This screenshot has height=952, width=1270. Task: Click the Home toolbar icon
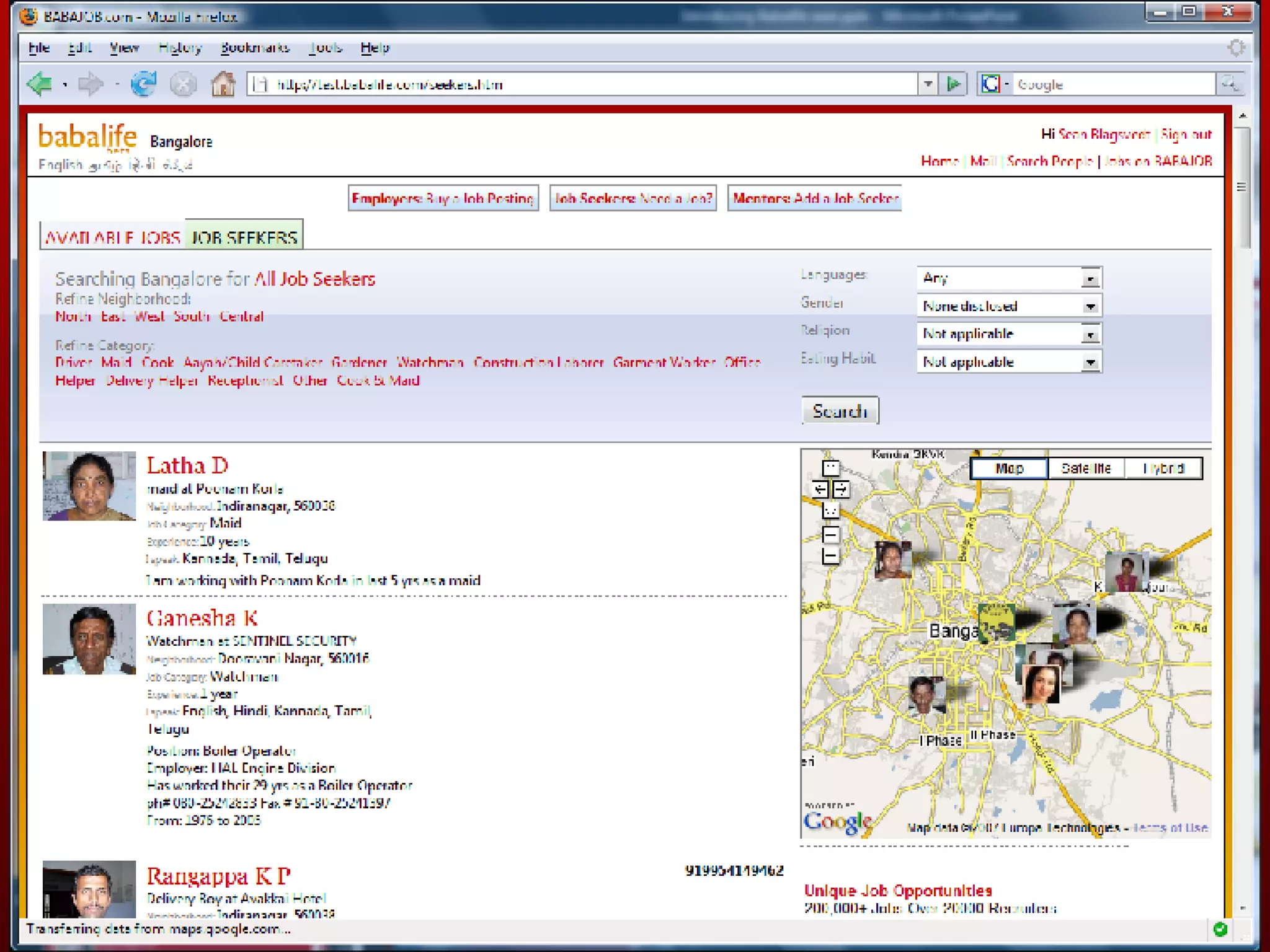[x=223, y=84]
